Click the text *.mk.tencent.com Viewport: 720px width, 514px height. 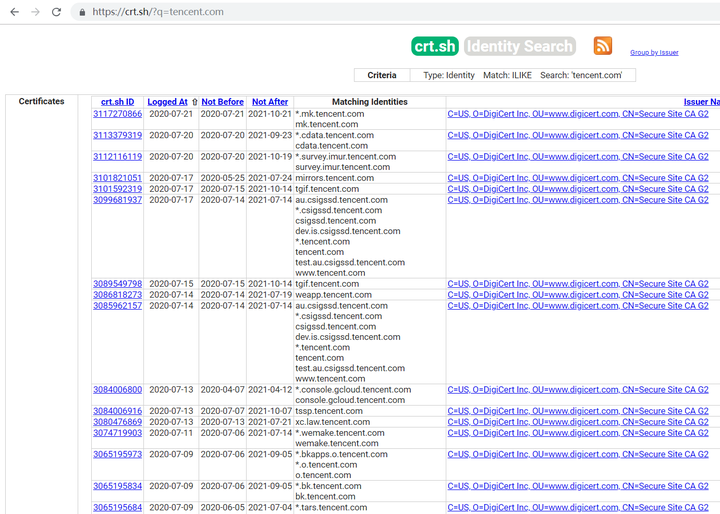329,114
